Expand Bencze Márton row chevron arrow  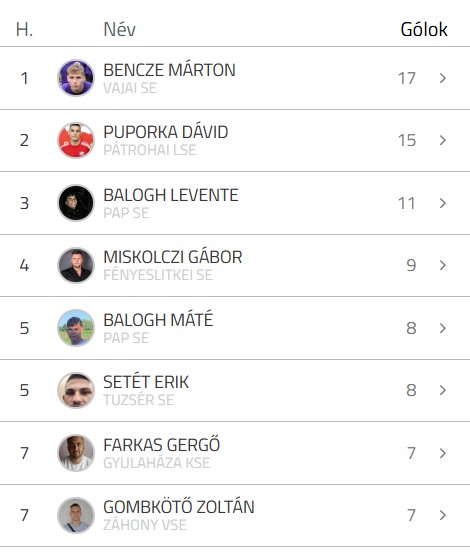[442, 78]
